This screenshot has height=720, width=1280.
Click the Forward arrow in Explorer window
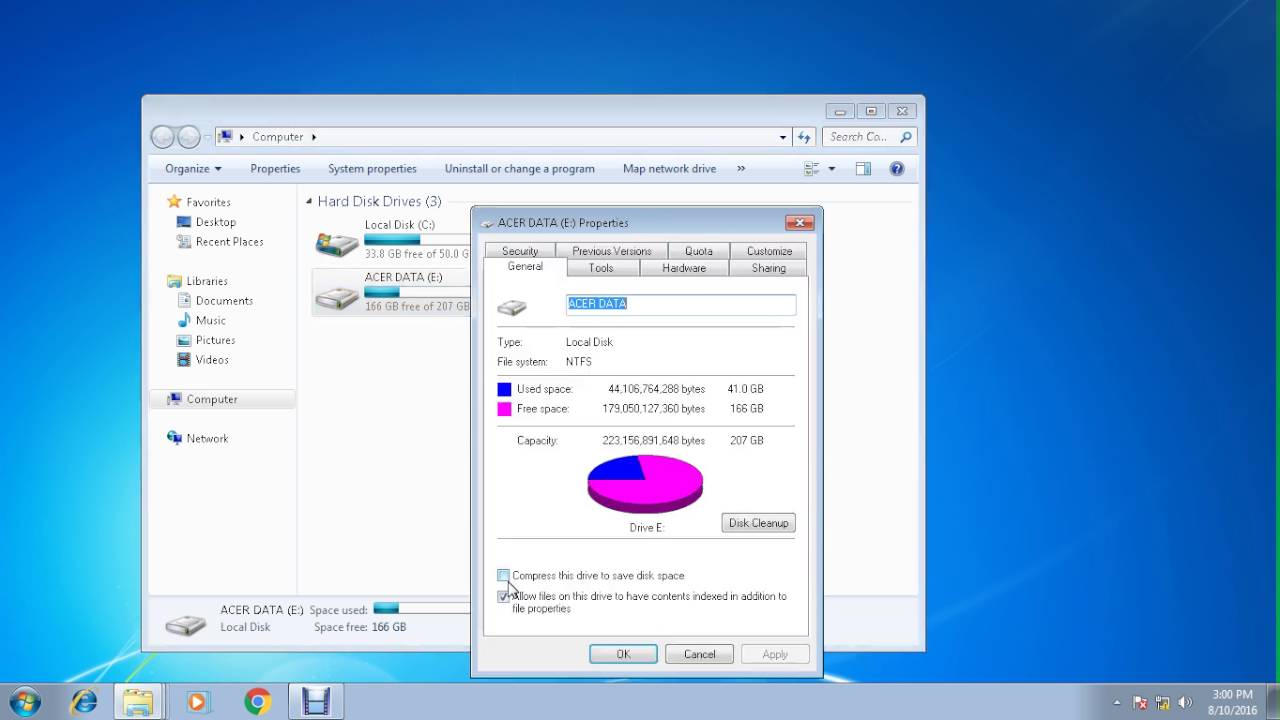(188, 137)
